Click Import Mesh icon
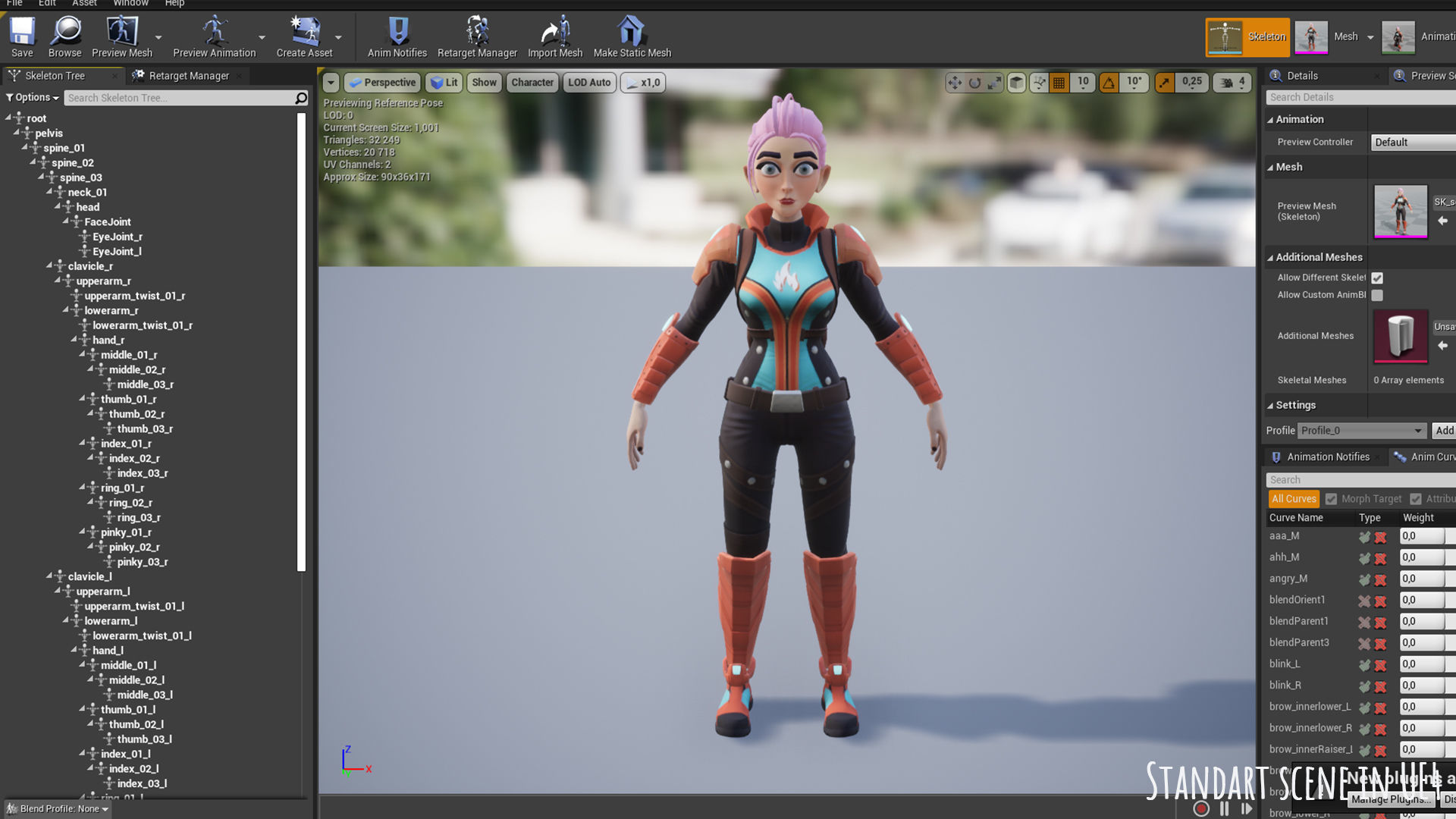The image size is (1456, 819). pos(555,37)
